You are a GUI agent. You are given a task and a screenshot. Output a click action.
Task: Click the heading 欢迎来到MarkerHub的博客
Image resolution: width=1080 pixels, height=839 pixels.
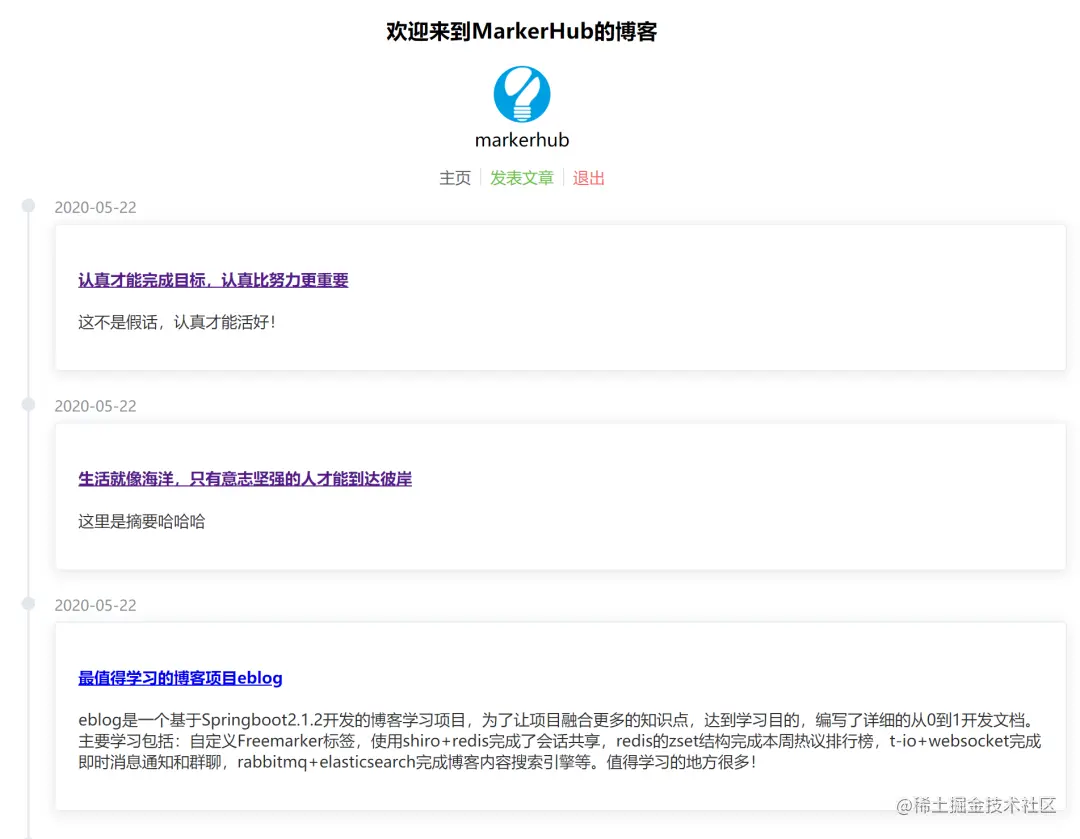(x=522, y=31)
